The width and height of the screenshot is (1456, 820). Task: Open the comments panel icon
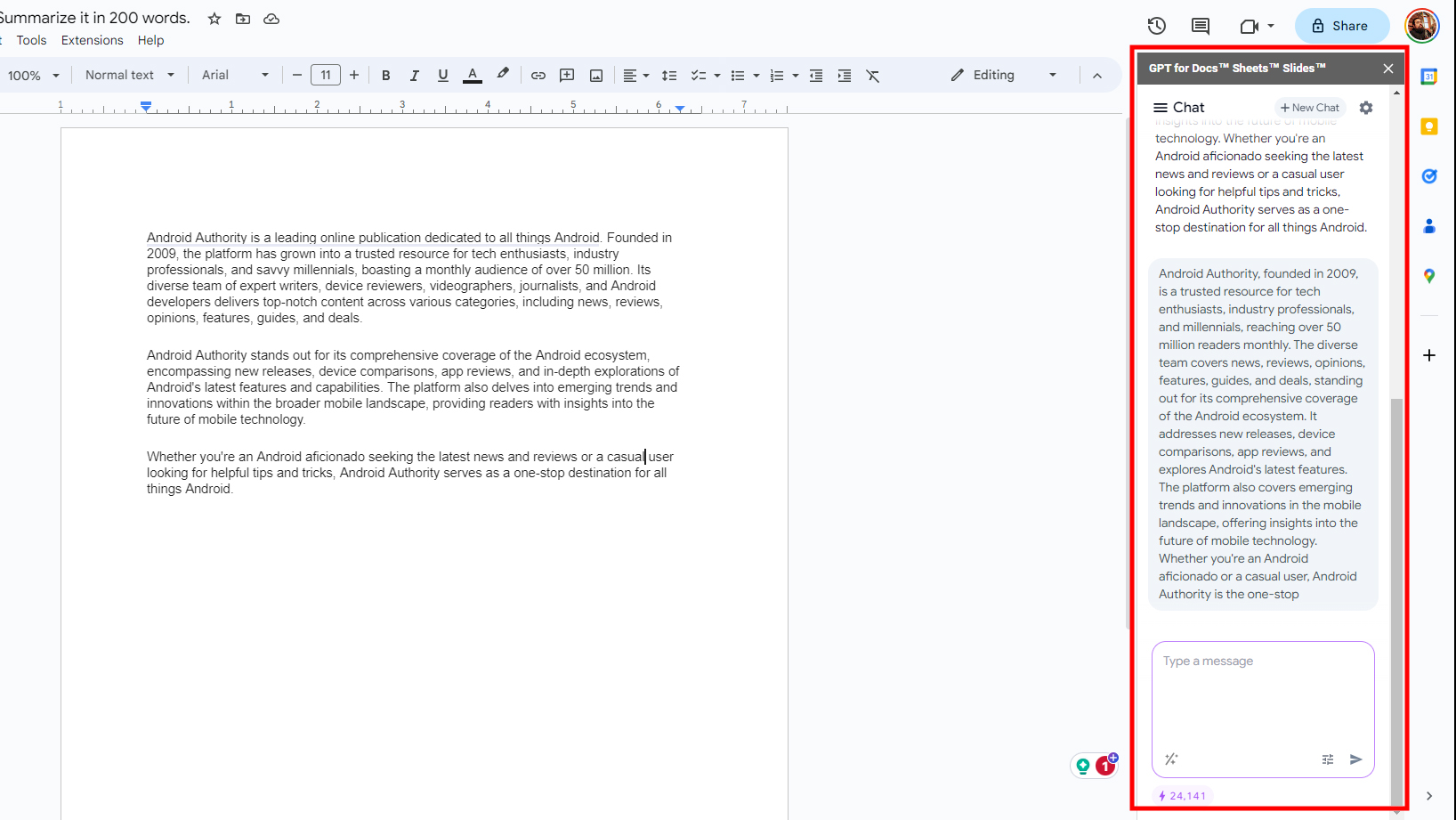[1200, 26]
